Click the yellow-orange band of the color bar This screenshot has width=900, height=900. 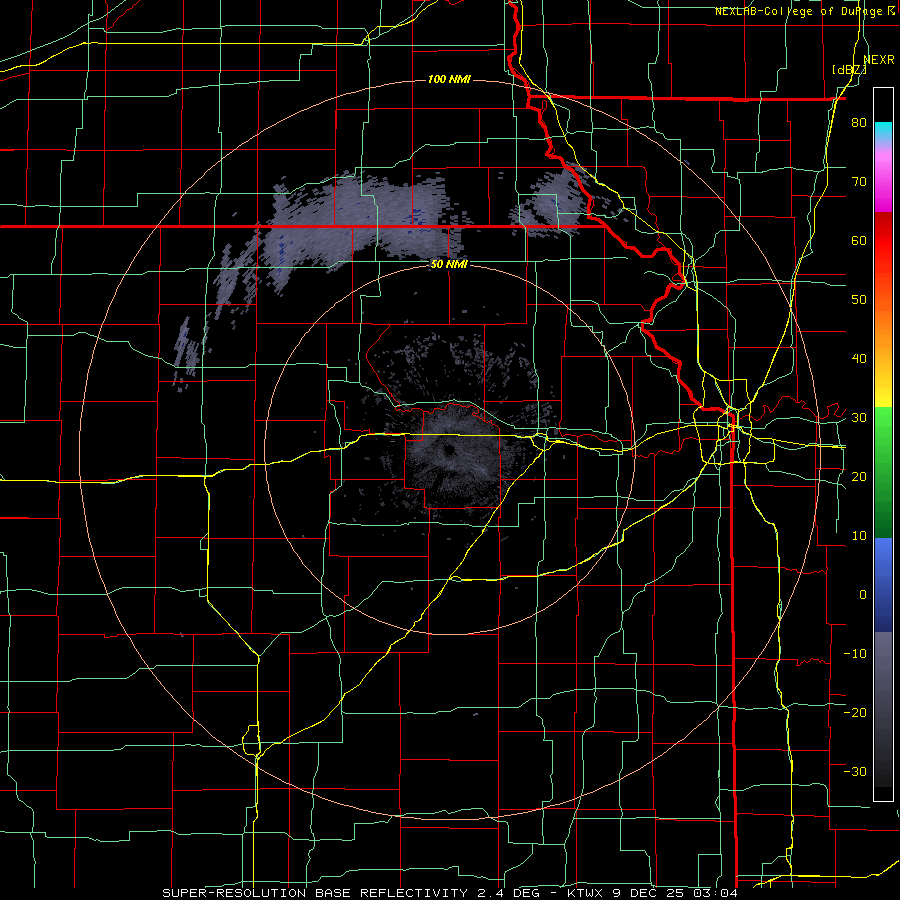[883, 347]
